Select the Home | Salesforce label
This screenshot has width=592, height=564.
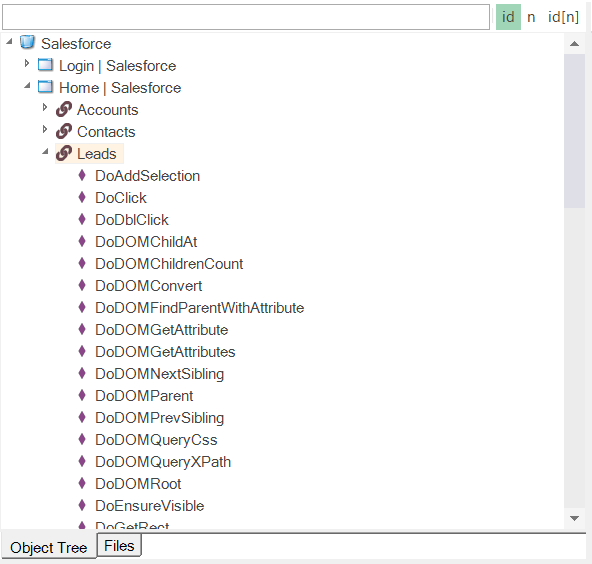(120, 88)
